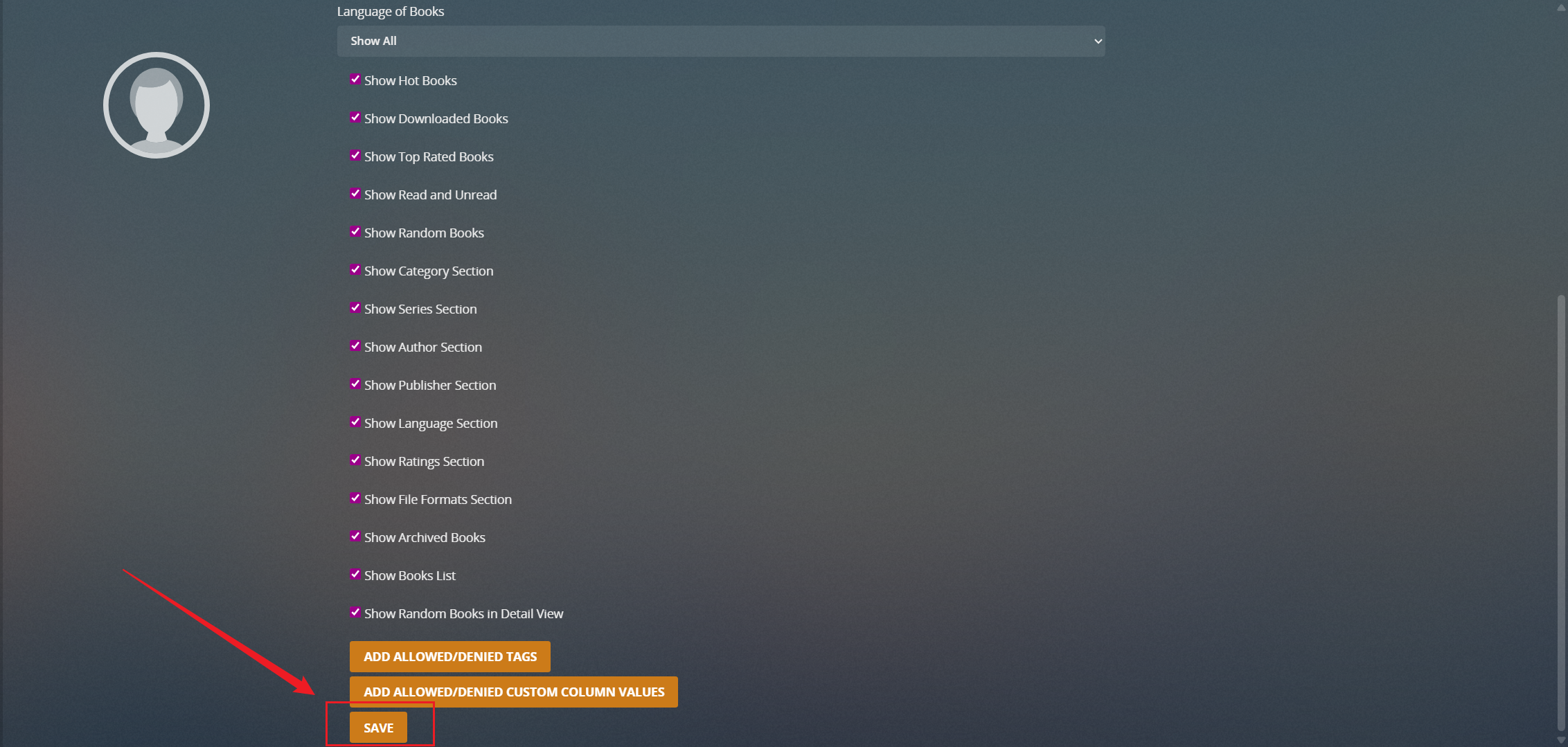
Task: Open the Language of Books dropdown
Action: 721,41
